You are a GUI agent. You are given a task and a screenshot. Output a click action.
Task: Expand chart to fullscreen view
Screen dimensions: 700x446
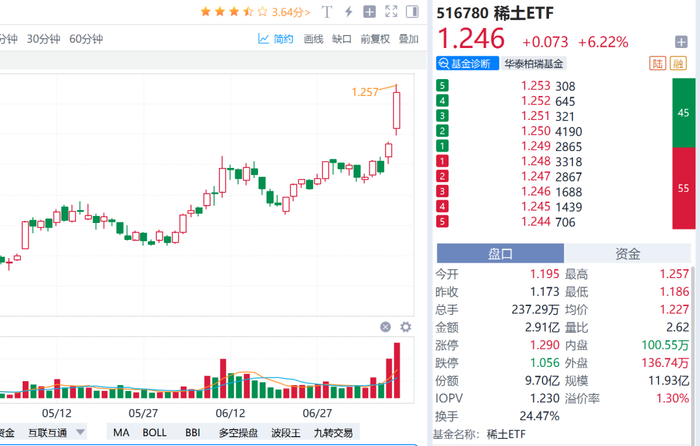(390, 13)
